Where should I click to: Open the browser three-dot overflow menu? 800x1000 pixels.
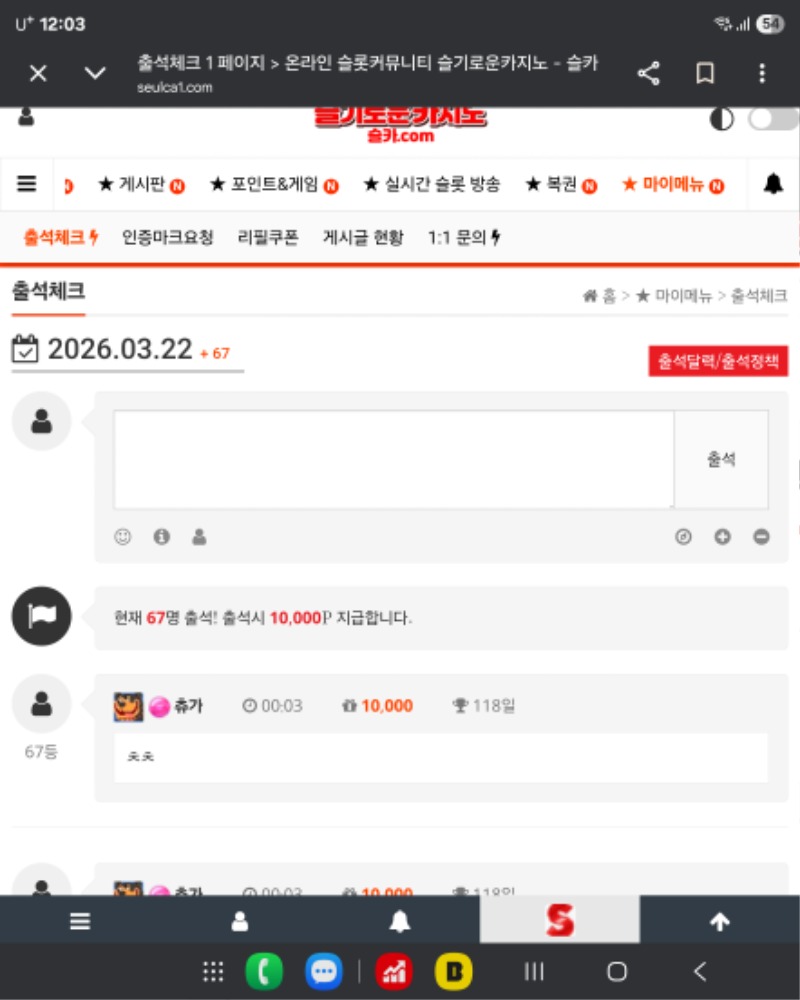(x=762, y=73)
